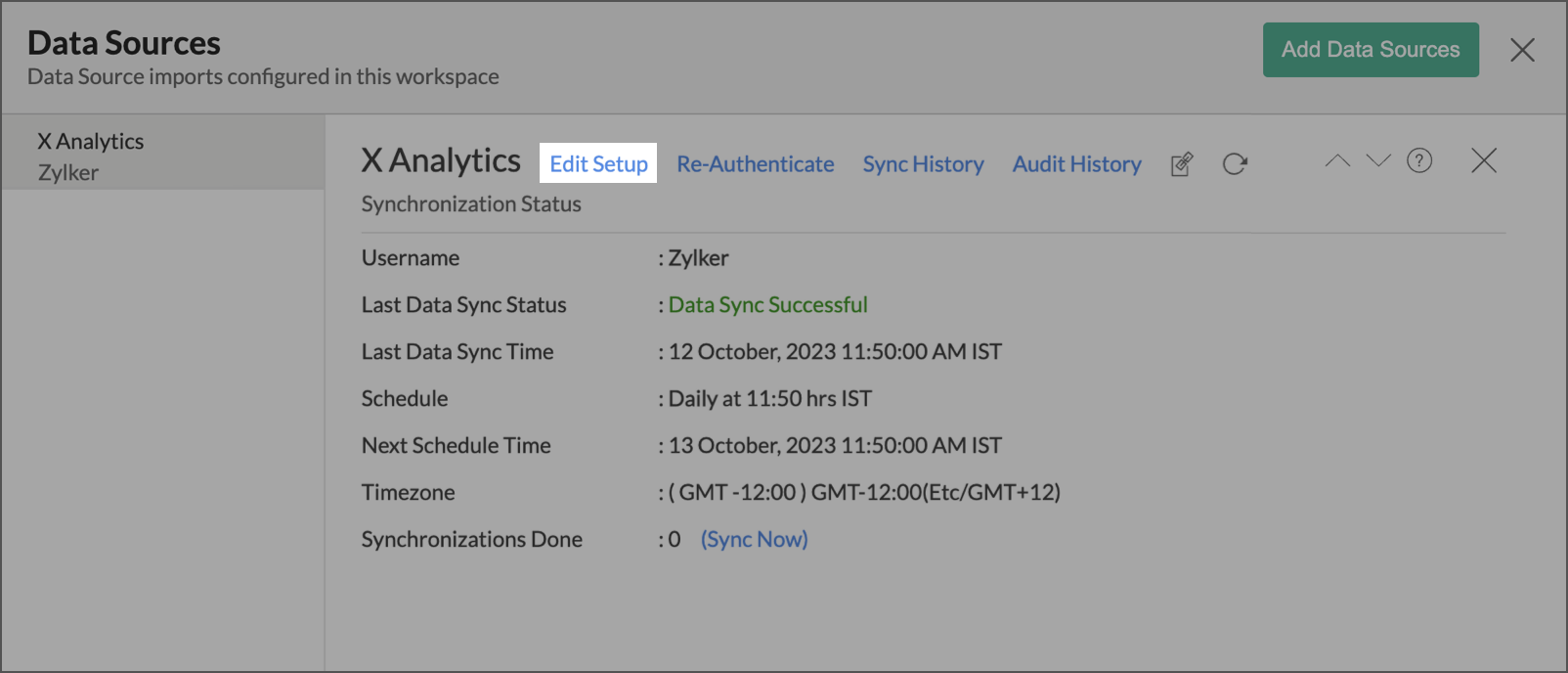
Task: Go to previous data source with up chevron
Action: tap(1337, 160)
